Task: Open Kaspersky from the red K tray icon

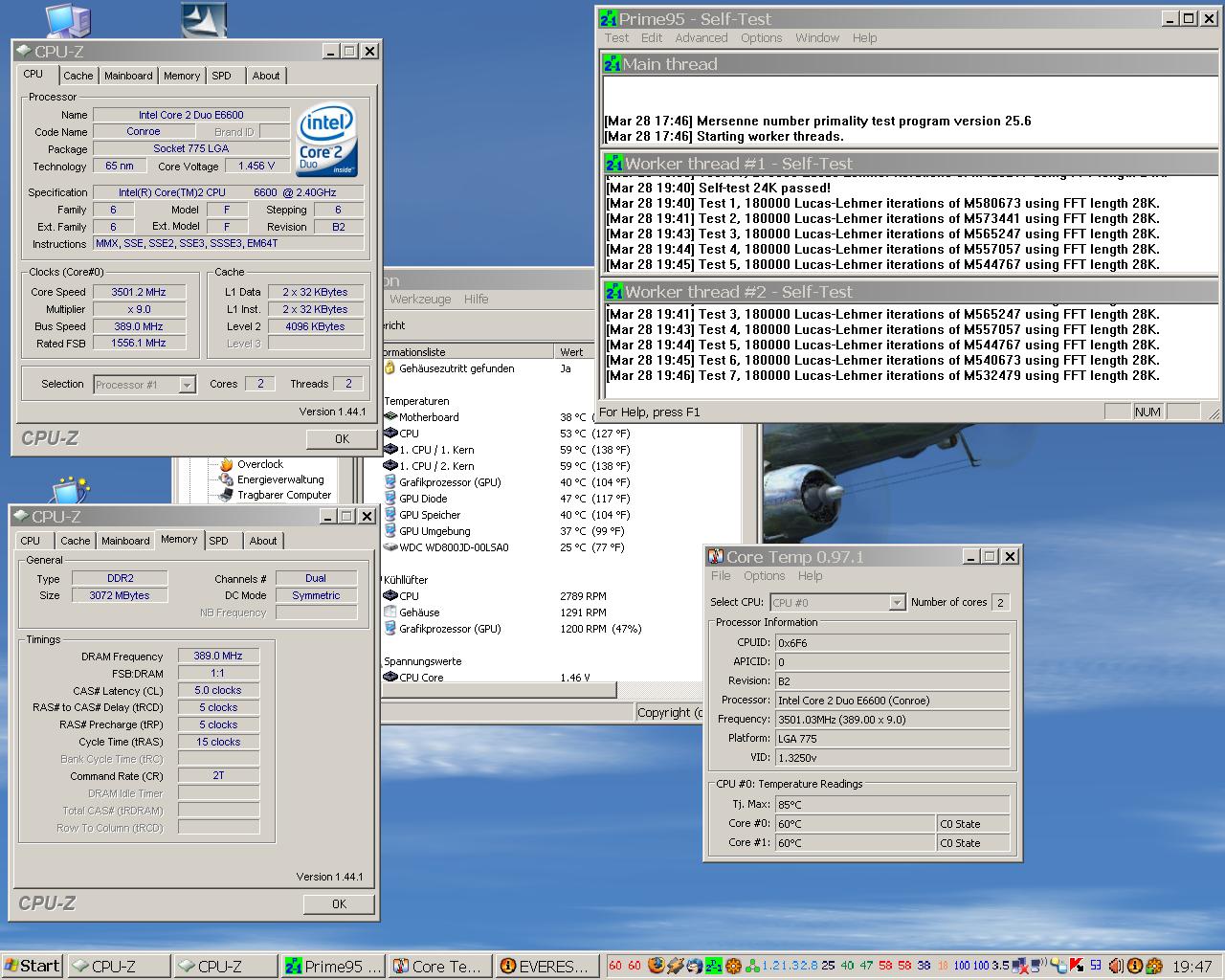Action: [x=1076, y=966]
